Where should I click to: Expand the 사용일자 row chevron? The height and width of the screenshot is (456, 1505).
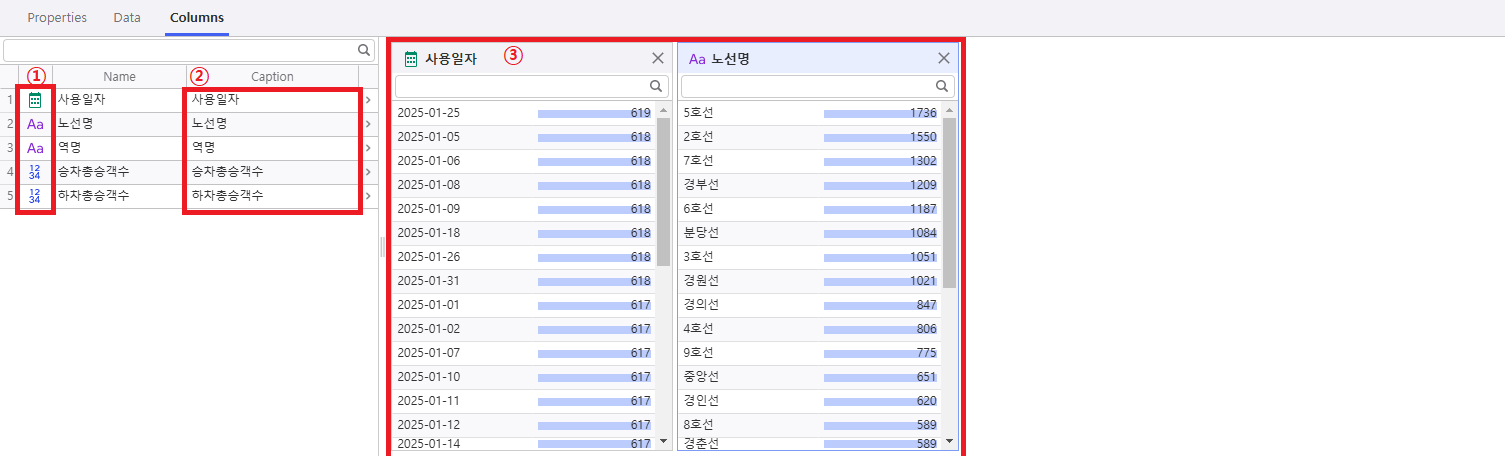[x=368, y=100]
